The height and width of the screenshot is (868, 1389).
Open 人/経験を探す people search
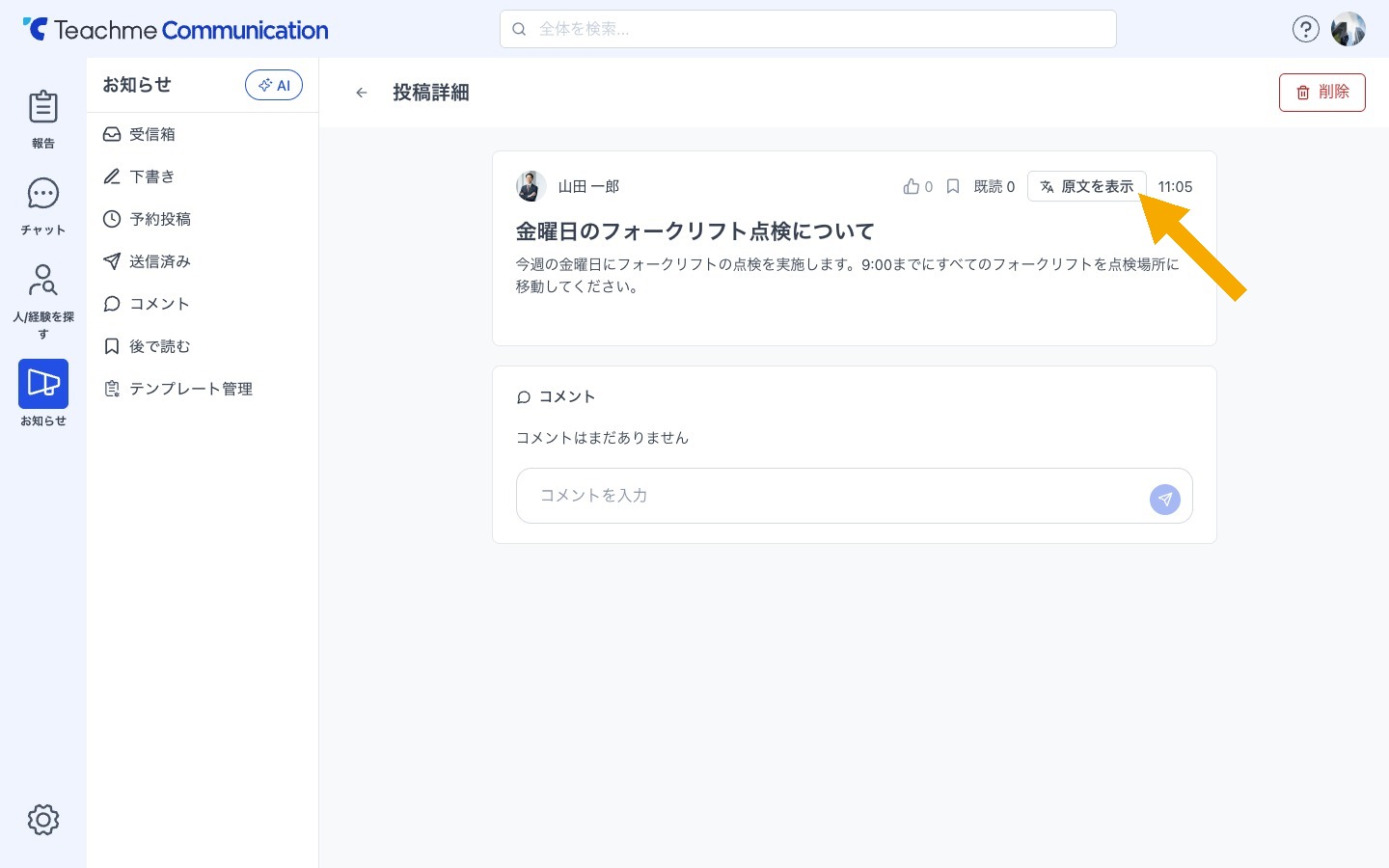(43, 300)
